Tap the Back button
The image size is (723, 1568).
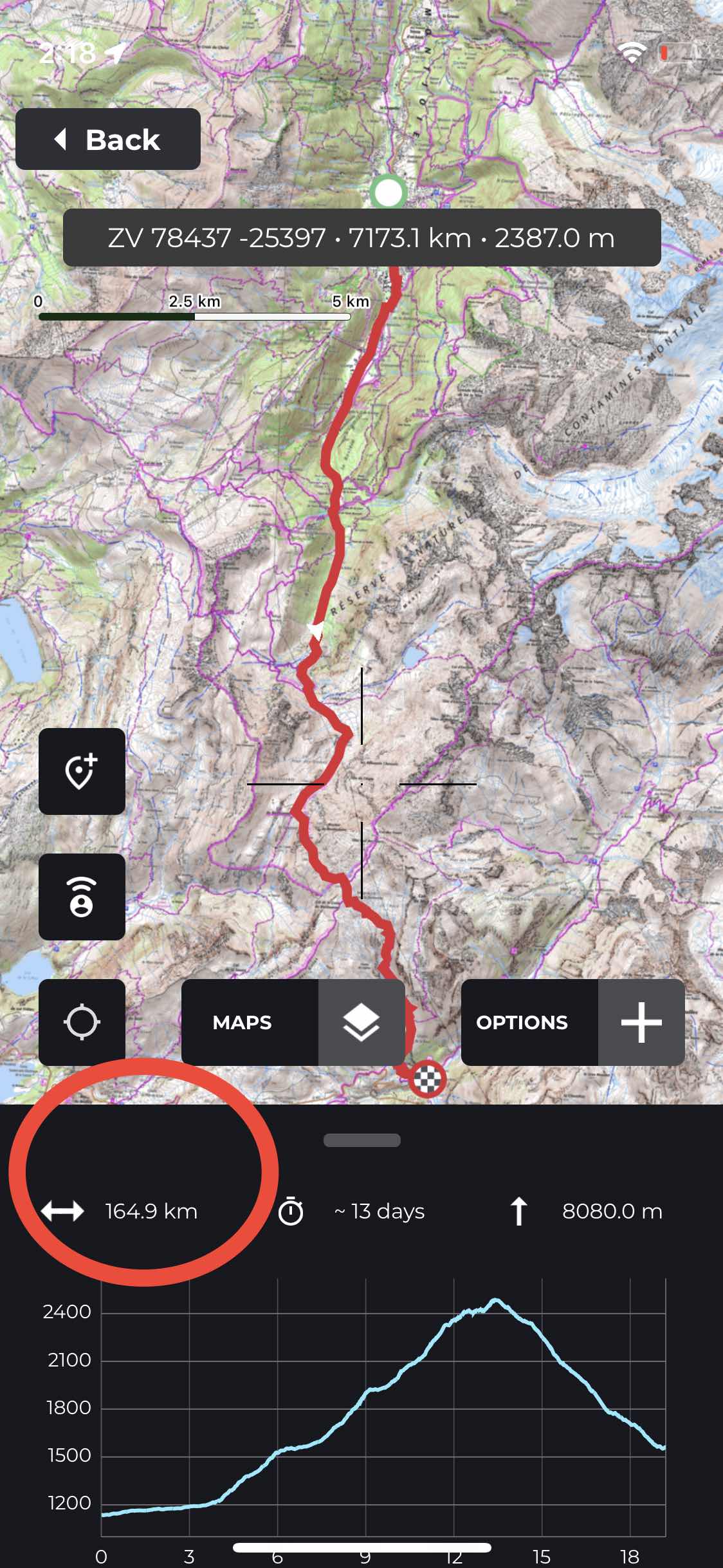coord(108,139)
